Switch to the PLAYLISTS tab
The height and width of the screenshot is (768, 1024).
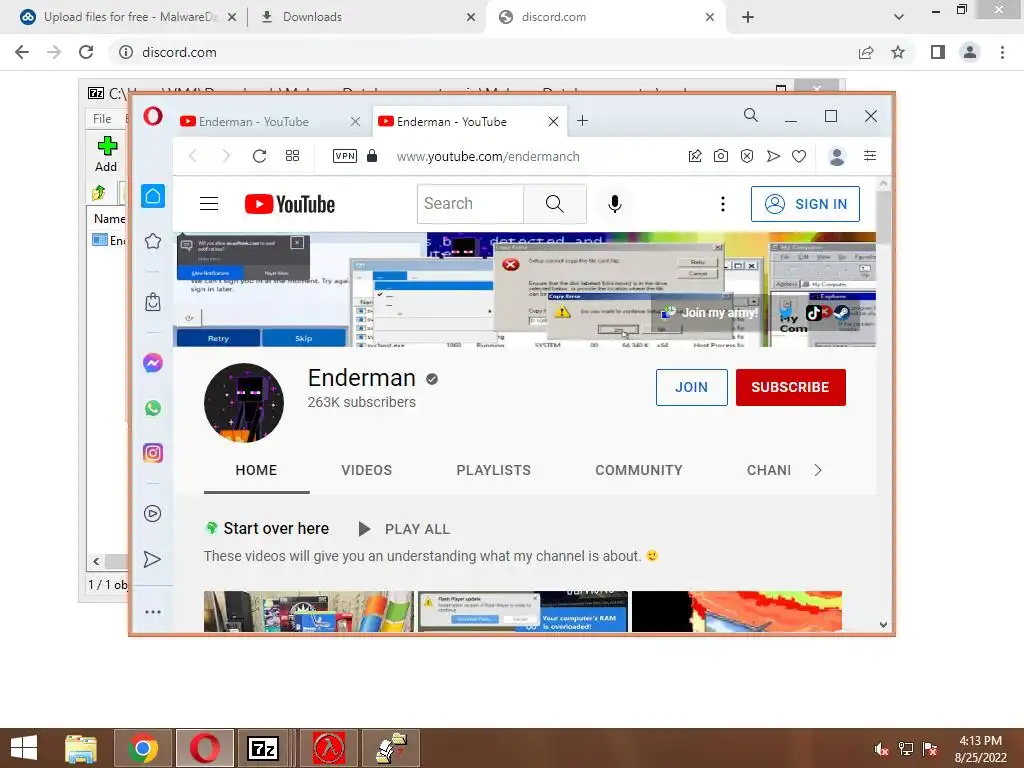[494, 470]
